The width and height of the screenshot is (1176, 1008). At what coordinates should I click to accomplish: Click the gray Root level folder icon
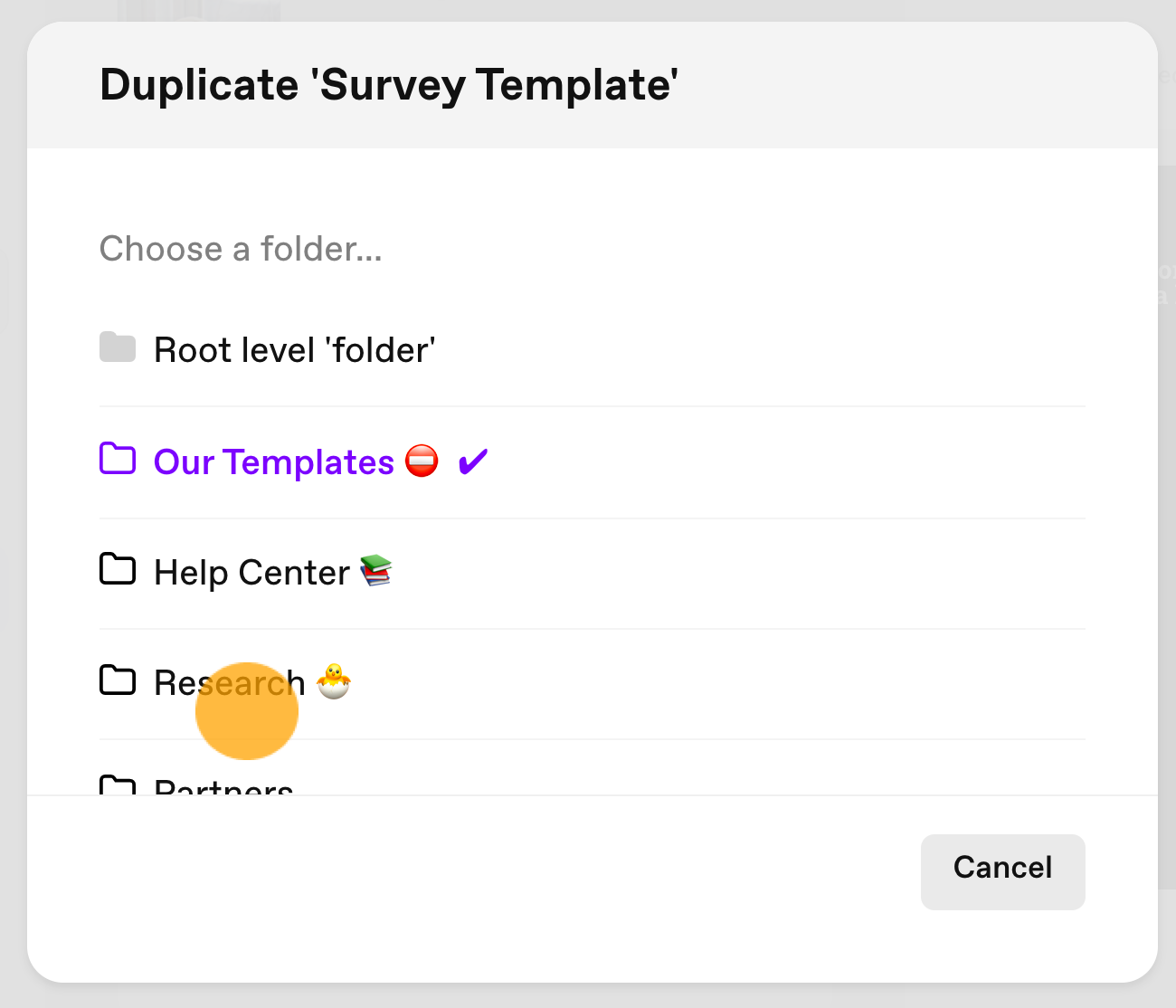coord(118,347)
